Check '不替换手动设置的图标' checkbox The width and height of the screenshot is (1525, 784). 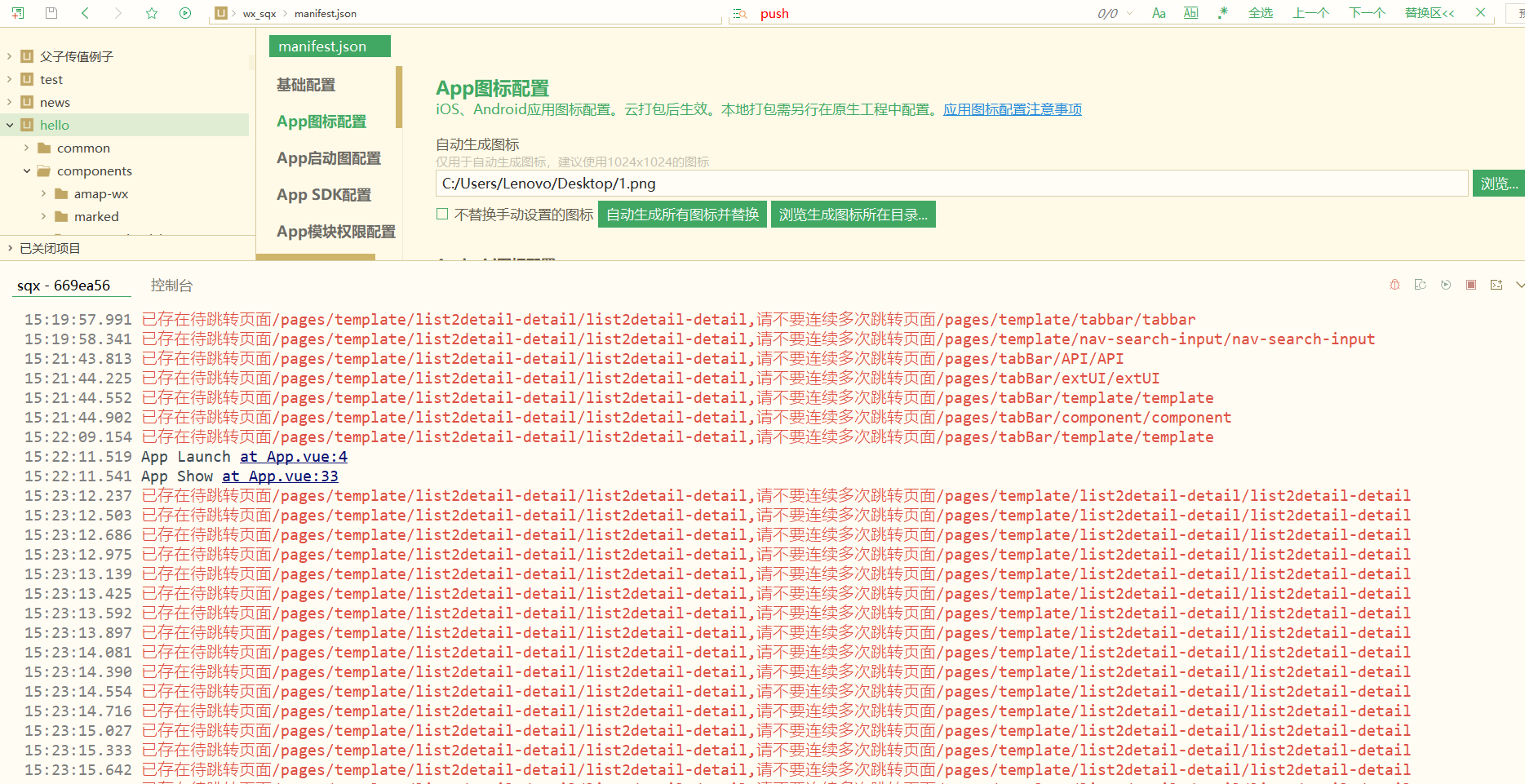click(442, 215)
